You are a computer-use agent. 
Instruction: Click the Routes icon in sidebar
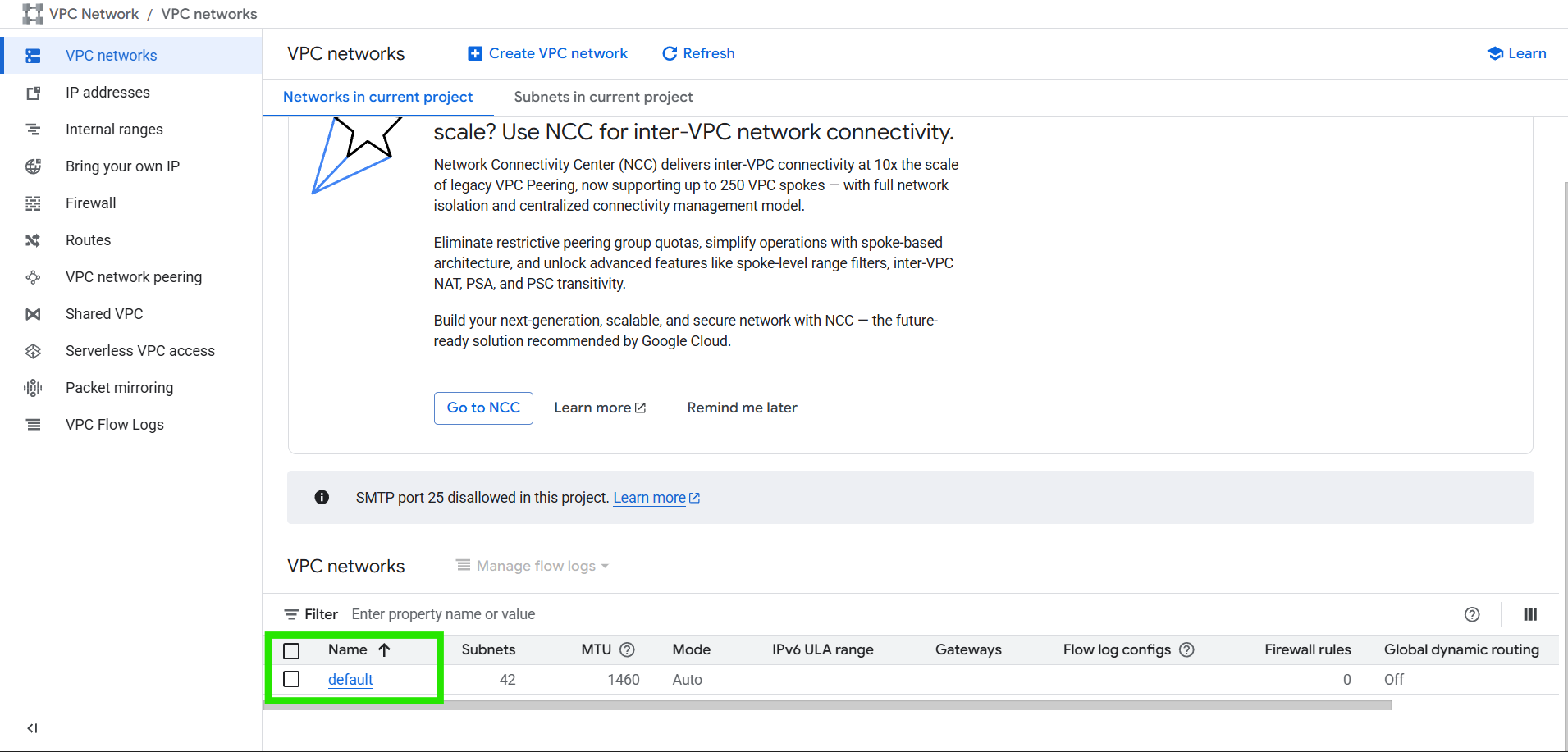[x=33, y=240]
